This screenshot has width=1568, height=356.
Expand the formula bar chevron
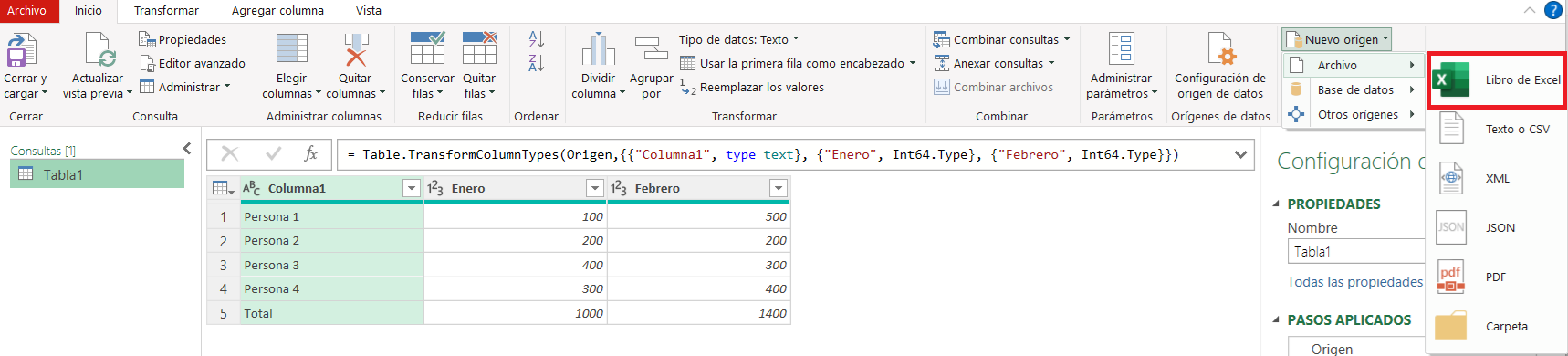[1240, 154]
